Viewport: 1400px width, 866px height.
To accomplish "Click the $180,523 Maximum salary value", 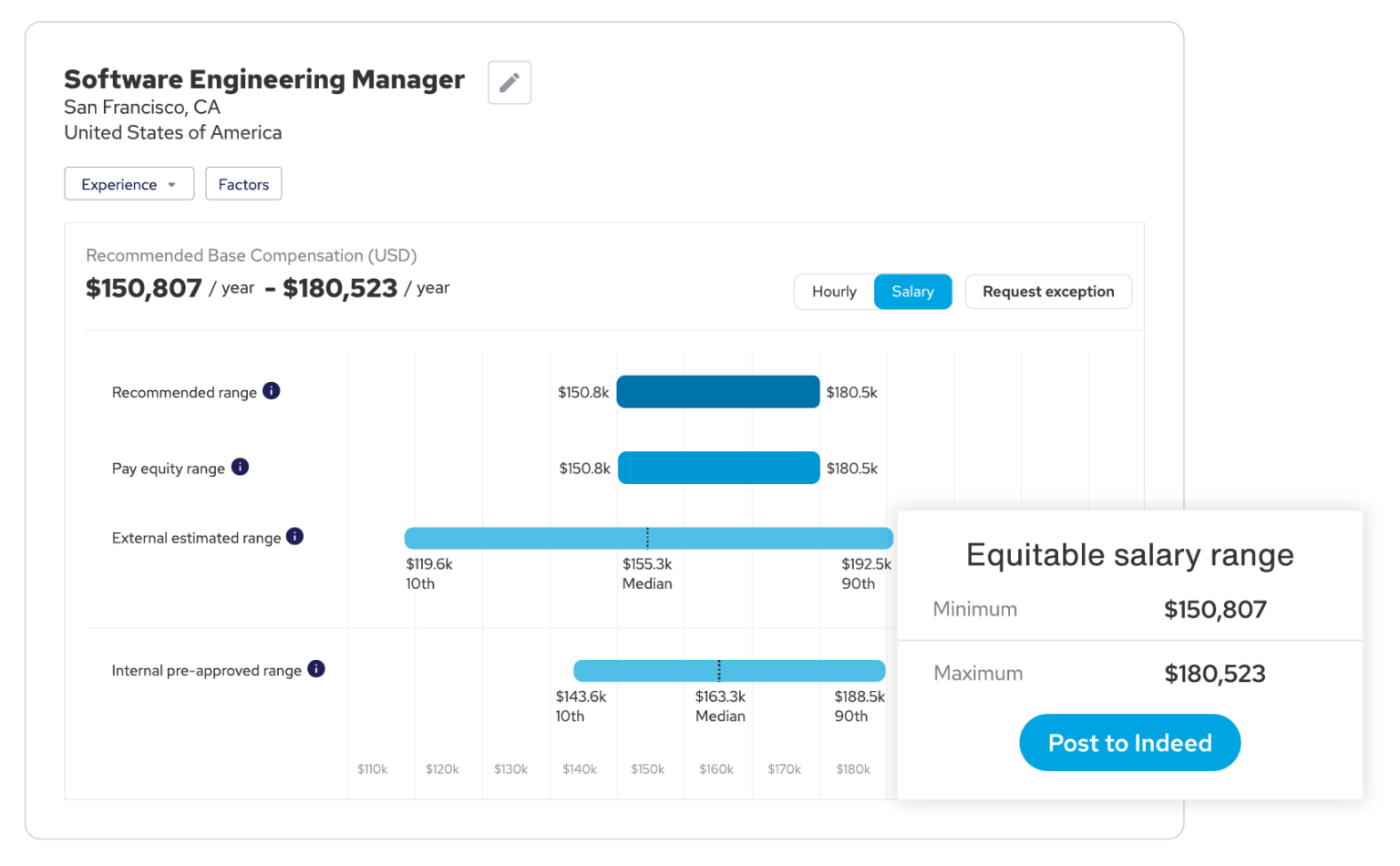I will tap(1214, 674).
